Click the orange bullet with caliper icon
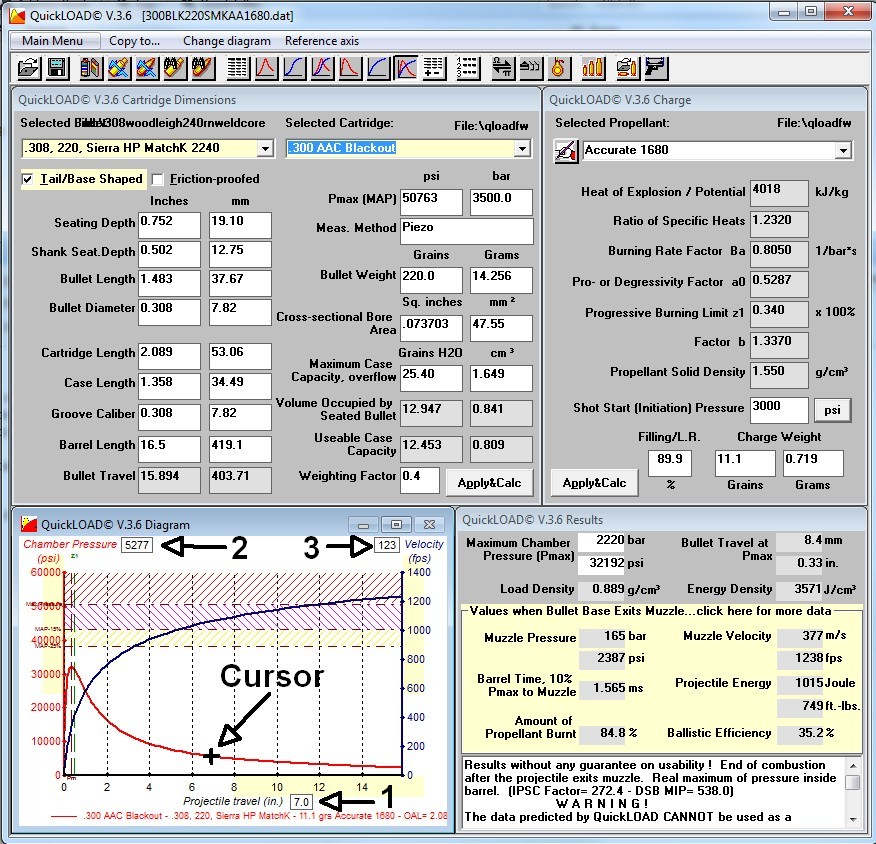 coord(147,68)
